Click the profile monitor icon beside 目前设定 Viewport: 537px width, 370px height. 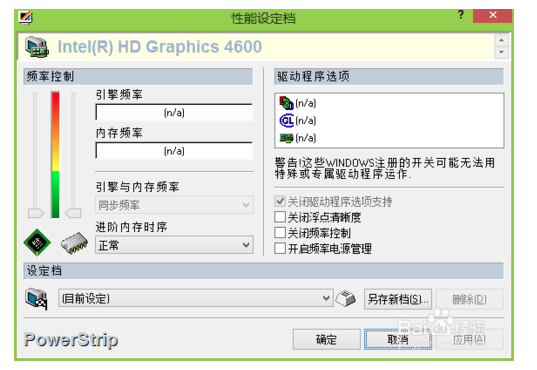coord(36,299)
